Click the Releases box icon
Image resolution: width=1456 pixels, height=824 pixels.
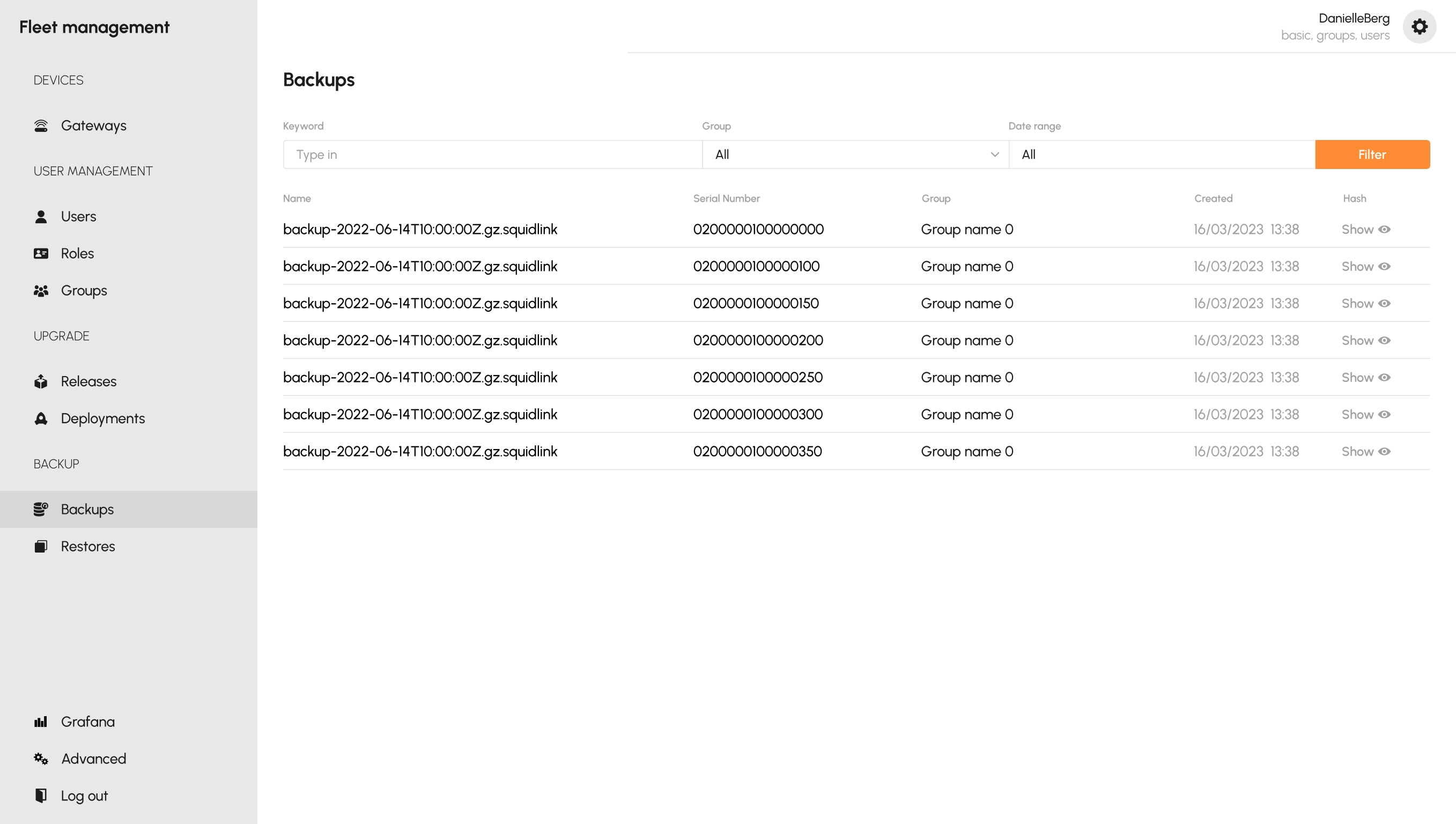click(x=41, y=381)
